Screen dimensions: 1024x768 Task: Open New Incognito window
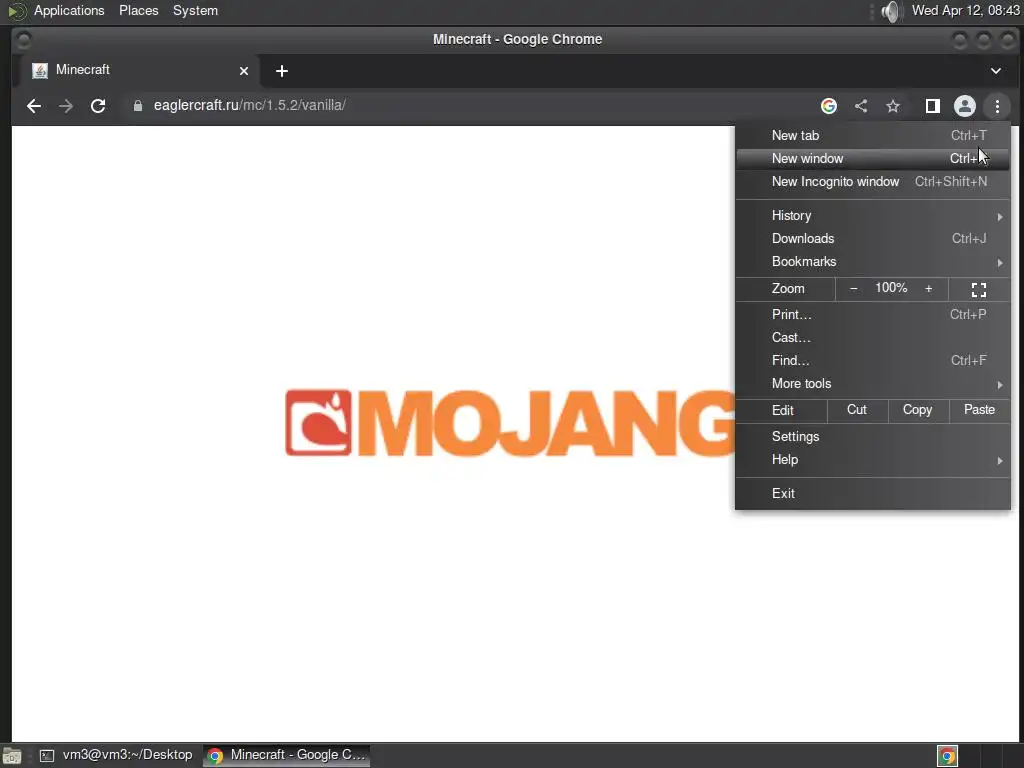[x=872, y=182]
